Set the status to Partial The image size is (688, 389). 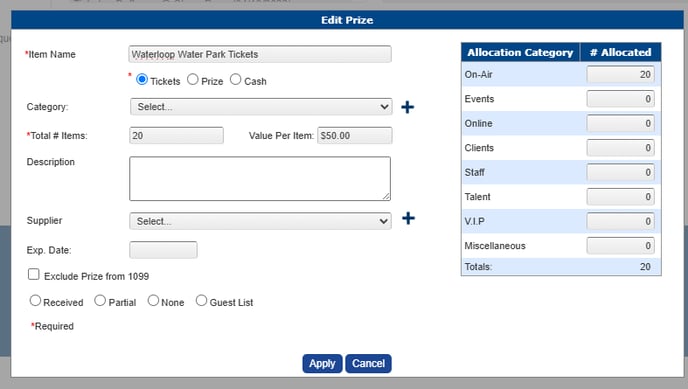[x=100, y=301]
